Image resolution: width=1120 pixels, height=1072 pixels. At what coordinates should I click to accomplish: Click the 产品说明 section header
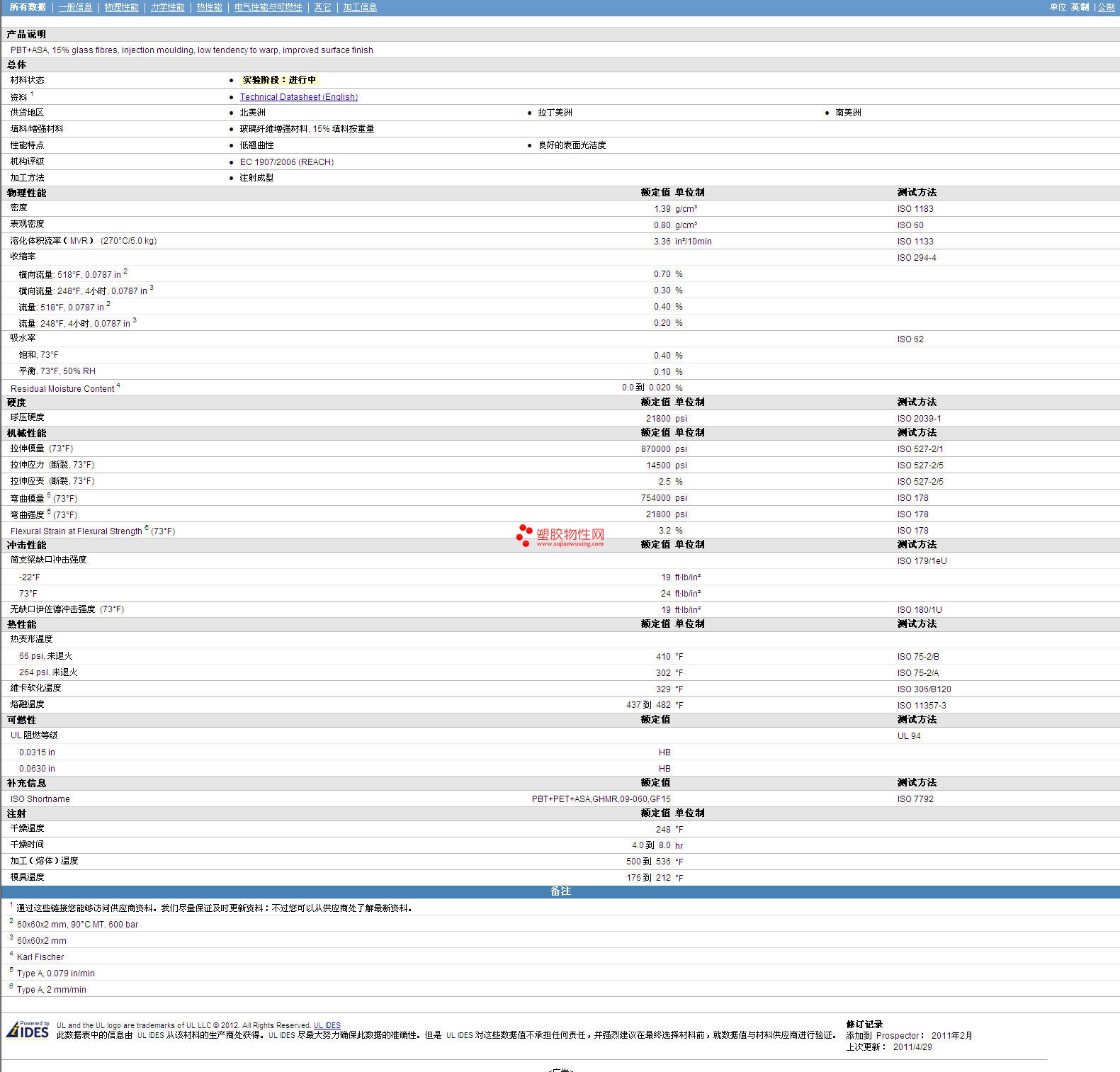tap(26, 34)
